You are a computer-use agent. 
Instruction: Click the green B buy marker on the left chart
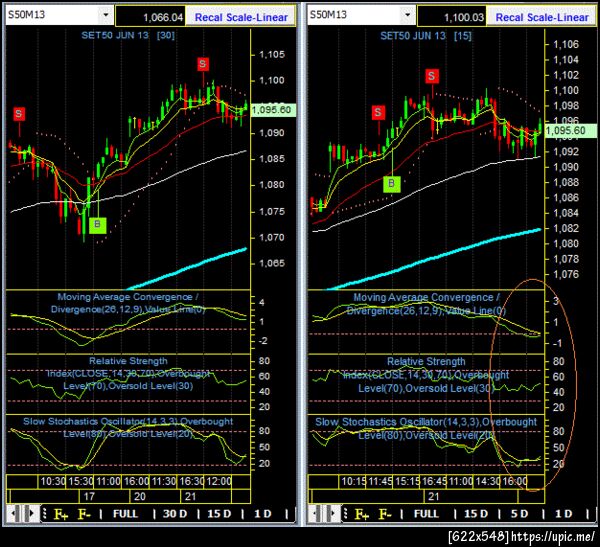(x=97, y=225)
